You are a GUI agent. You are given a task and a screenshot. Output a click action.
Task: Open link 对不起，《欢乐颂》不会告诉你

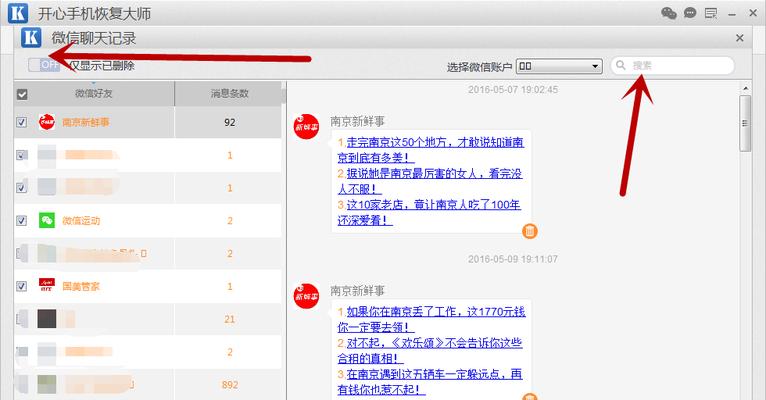(430, 350)
